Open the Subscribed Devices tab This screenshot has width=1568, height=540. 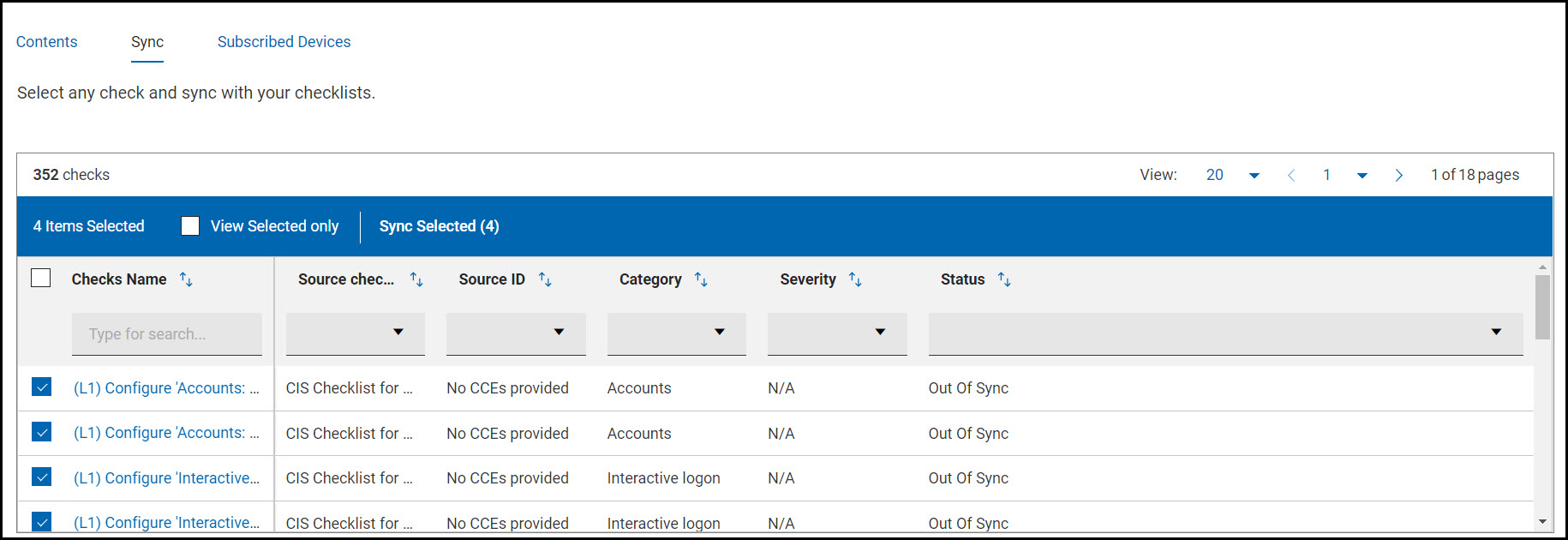tap(284, 42)
